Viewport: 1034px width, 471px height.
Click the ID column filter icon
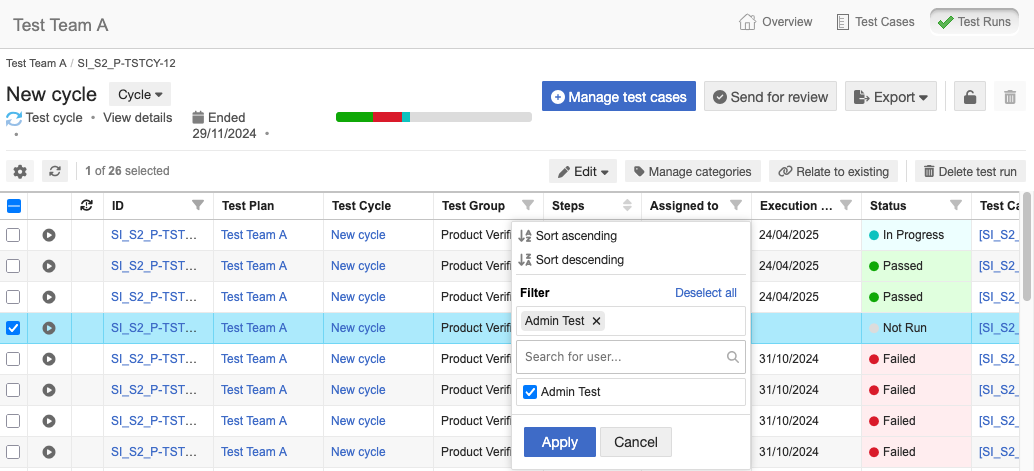click(198, 206)
